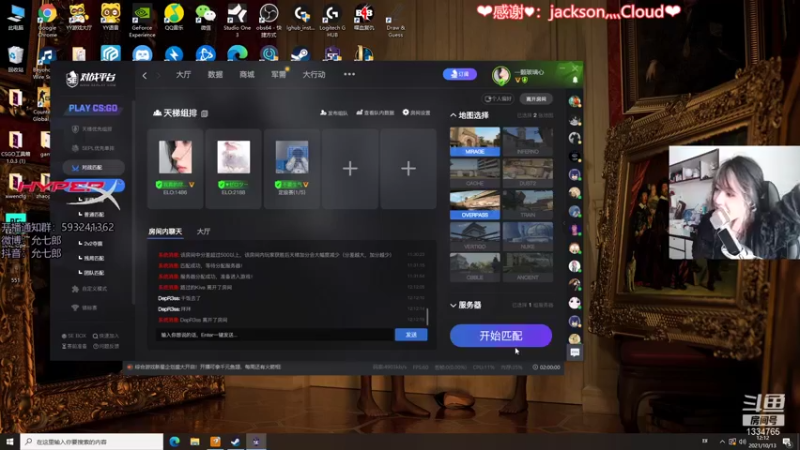Expand the 服务器 server section

coord(453,305)
